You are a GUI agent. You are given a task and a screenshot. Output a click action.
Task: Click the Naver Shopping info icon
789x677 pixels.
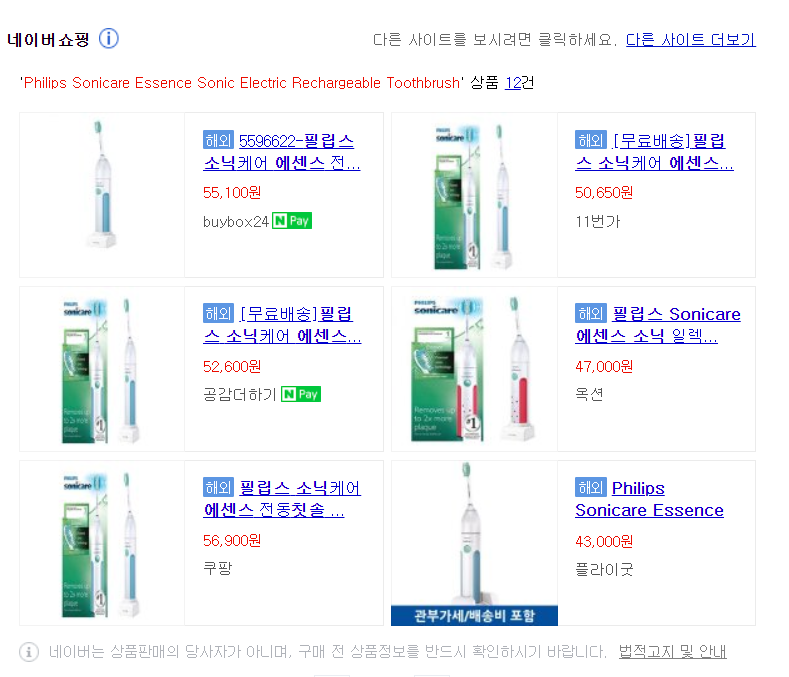pos(108,39)
